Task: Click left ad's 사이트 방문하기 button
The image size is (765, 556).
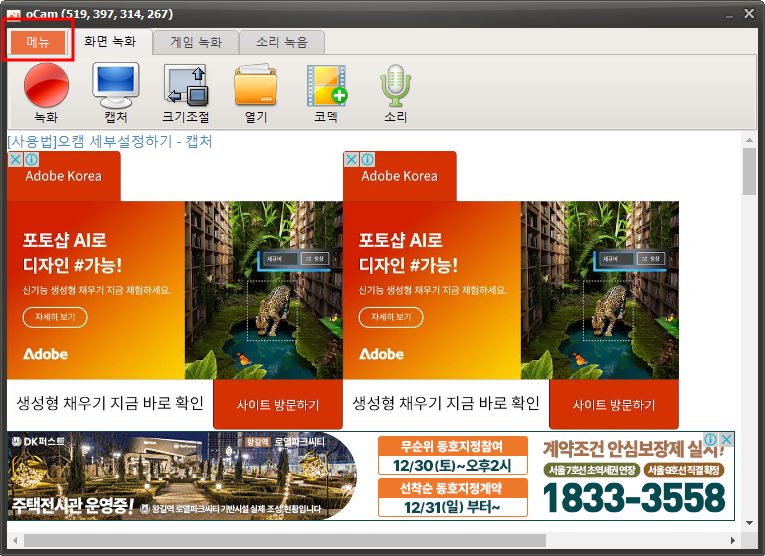Action: pos(278,405)
